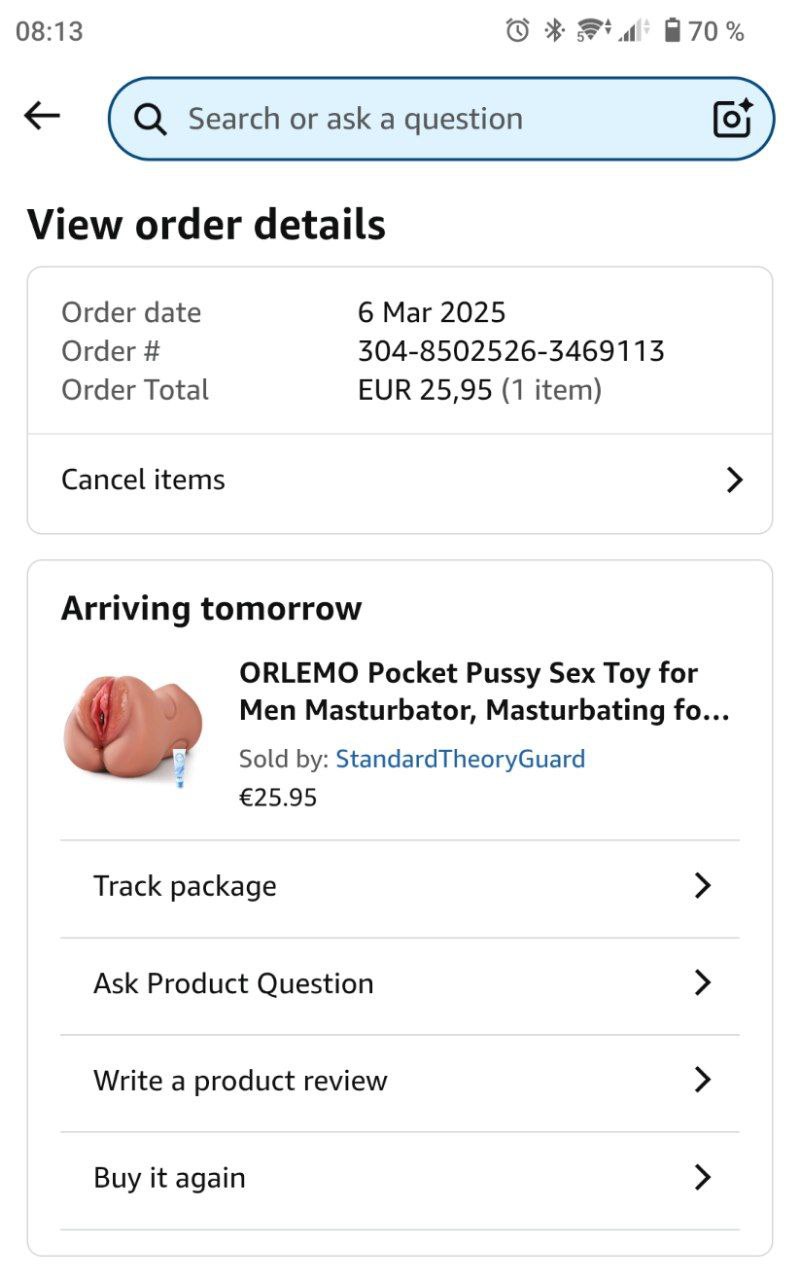Screen dimensions: 799x1280
Task: Tap the battery status icon
Action: [672, 31]
